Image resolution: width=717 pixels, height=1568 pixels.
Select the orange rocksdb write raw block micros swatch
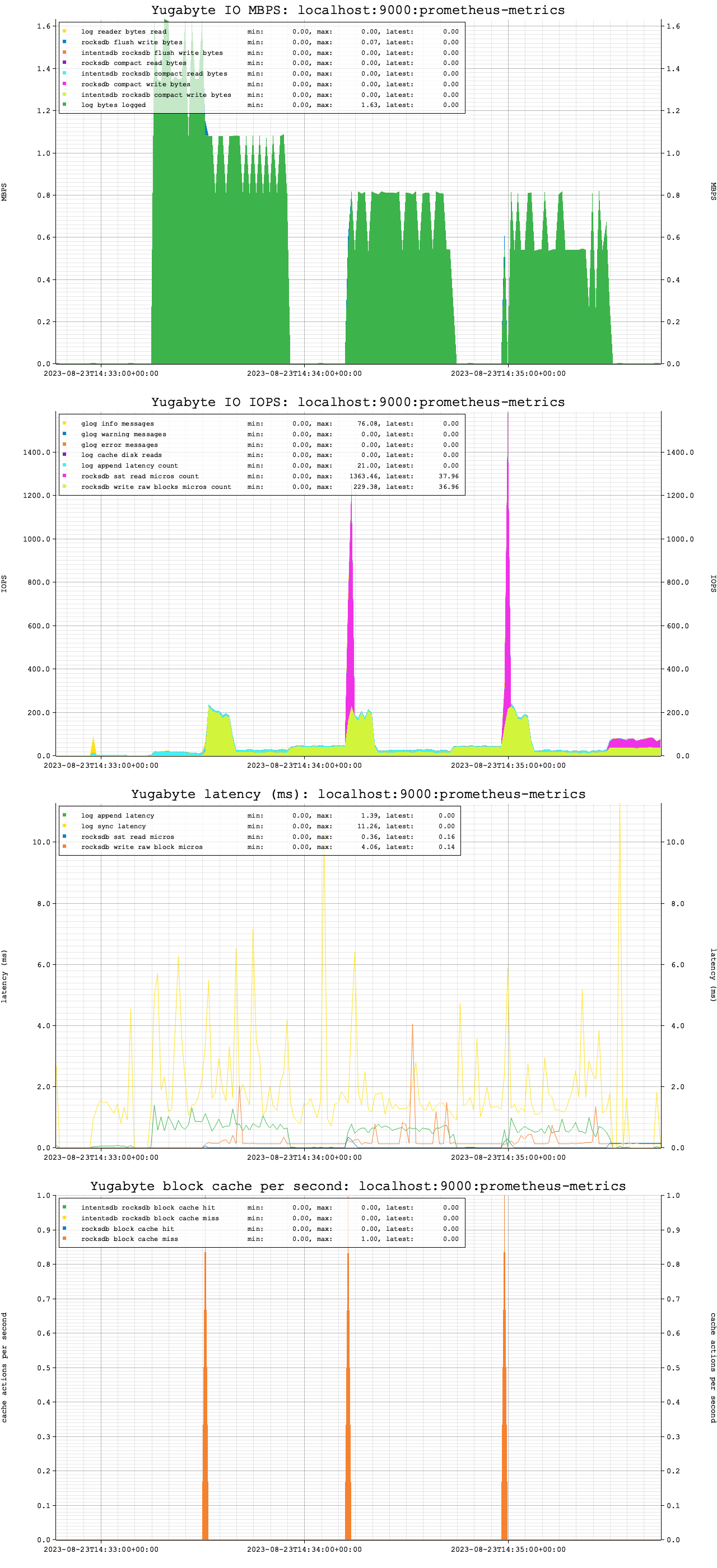(x=64, y=846)
